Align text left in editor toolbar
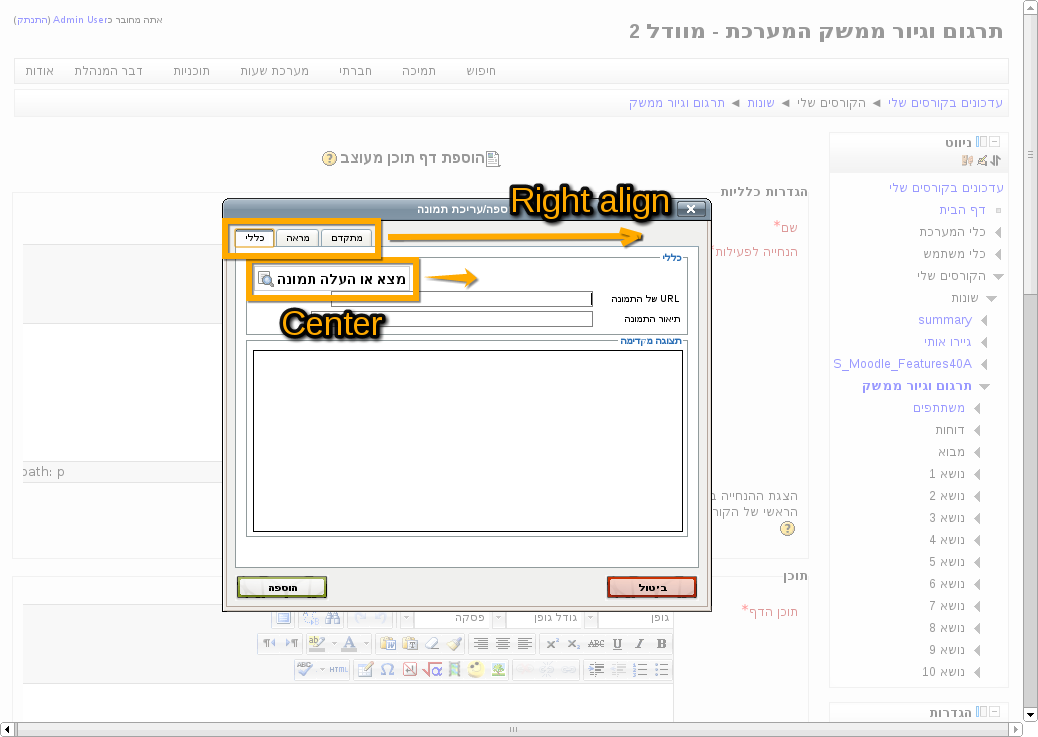 coord(525,644)
